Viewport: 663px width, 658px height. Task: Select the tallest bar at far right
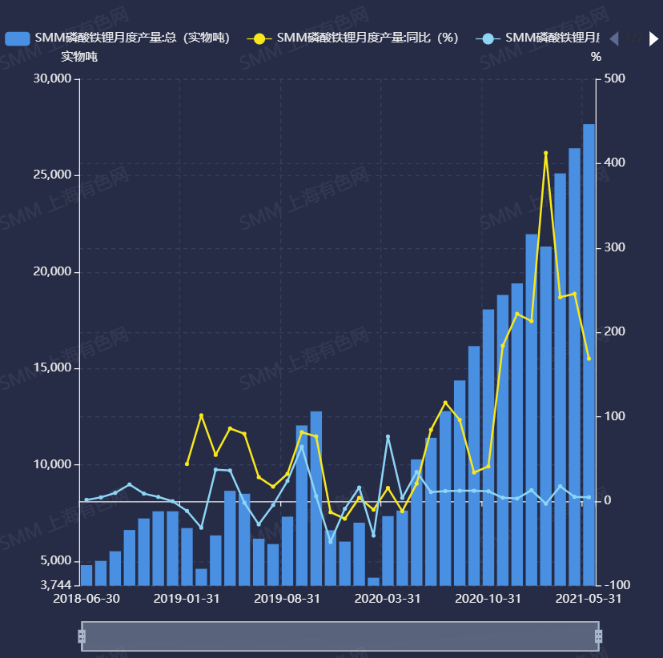[589, 355]
